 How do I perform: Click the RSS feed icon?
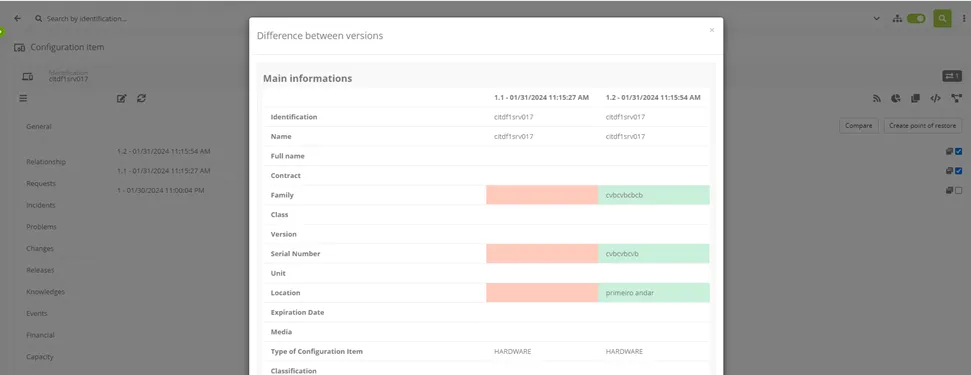point(876,98)
